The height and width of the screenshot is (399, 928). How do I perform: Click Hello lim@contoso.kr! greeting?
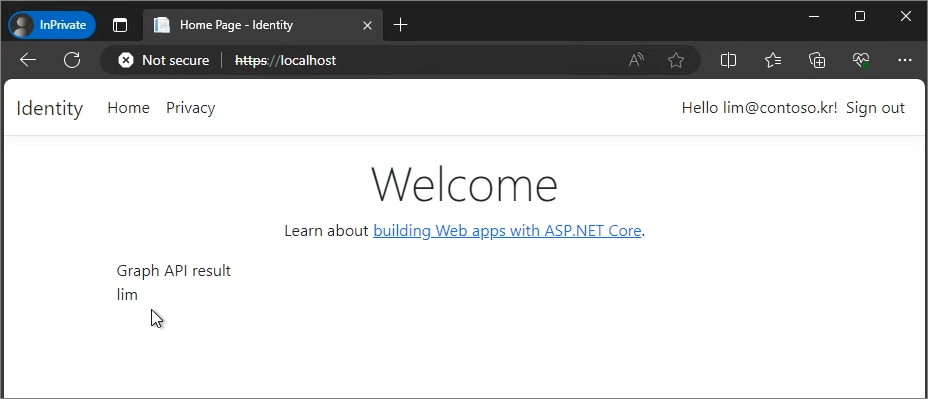pos(759,108)
